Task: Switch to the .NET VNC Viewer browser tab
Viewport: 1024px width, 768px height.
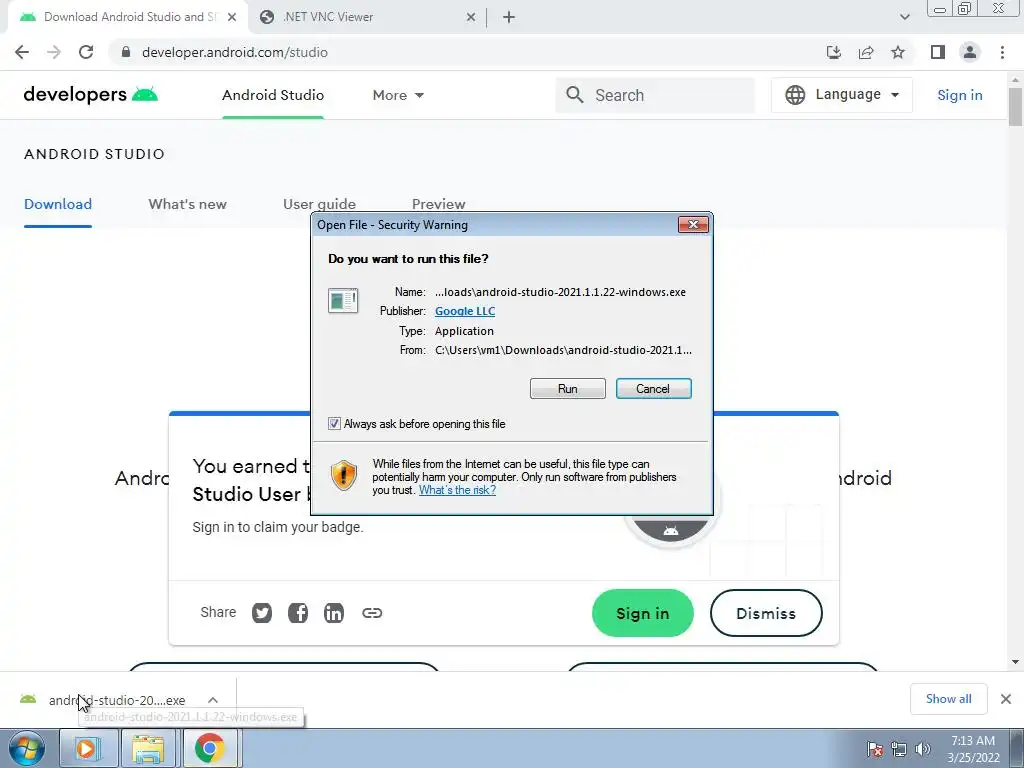Action: 367,17
